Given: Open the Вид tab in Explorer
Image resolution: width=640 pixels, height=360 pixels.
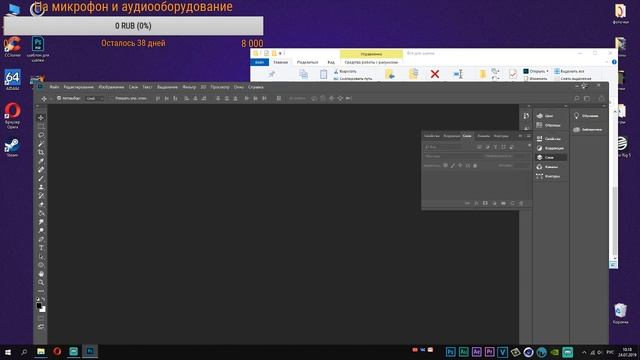Looking at the screenshot, I should click(x=331, y=62).
